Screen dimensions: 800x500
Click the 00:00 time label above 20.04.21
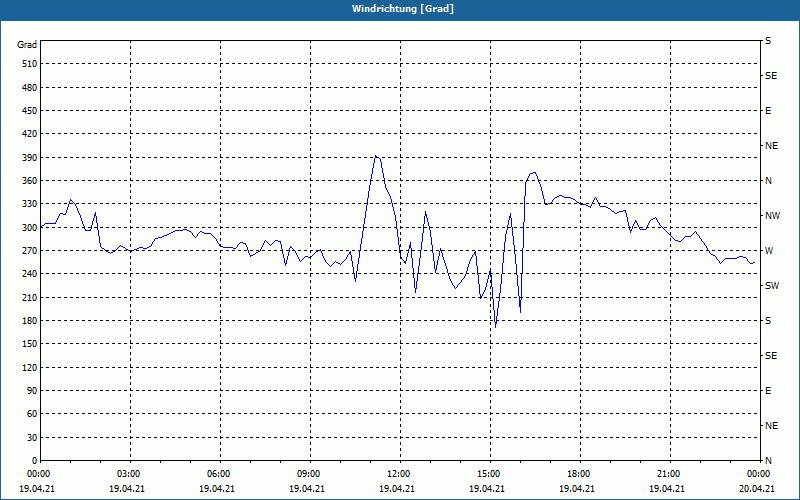[x=758, y=474]
